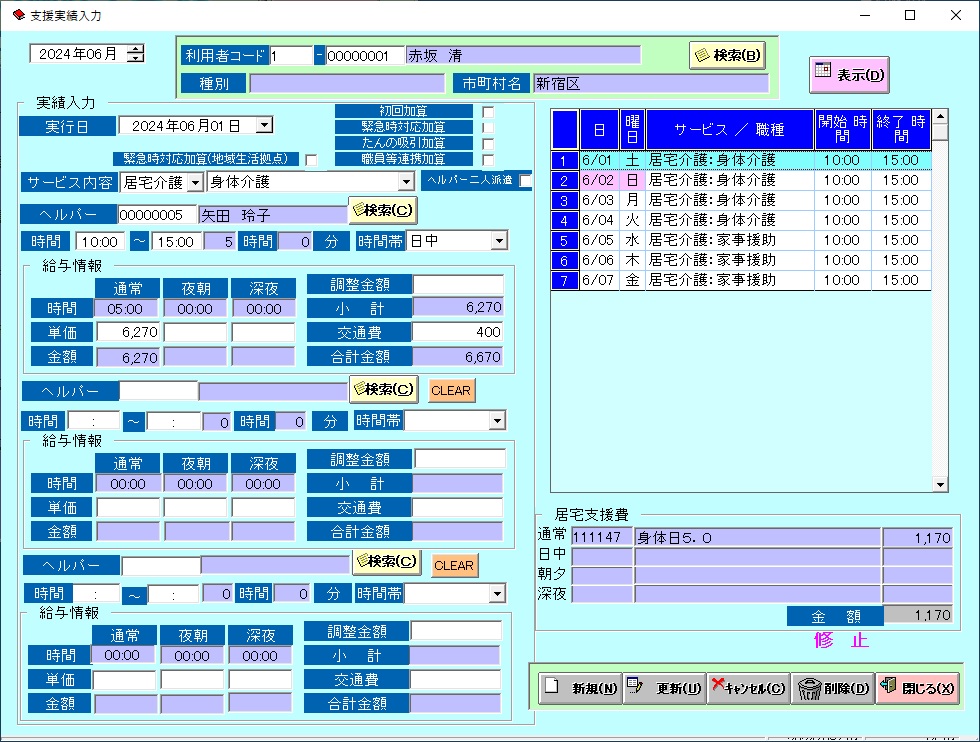
Task: Toggle the 職員等連携加算 checkbox
Action: 488,159
